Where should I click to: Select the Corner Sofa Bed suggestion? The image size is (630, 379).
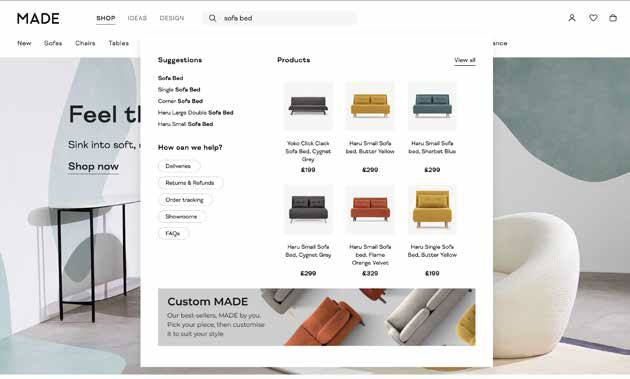(x=180, y=101)
